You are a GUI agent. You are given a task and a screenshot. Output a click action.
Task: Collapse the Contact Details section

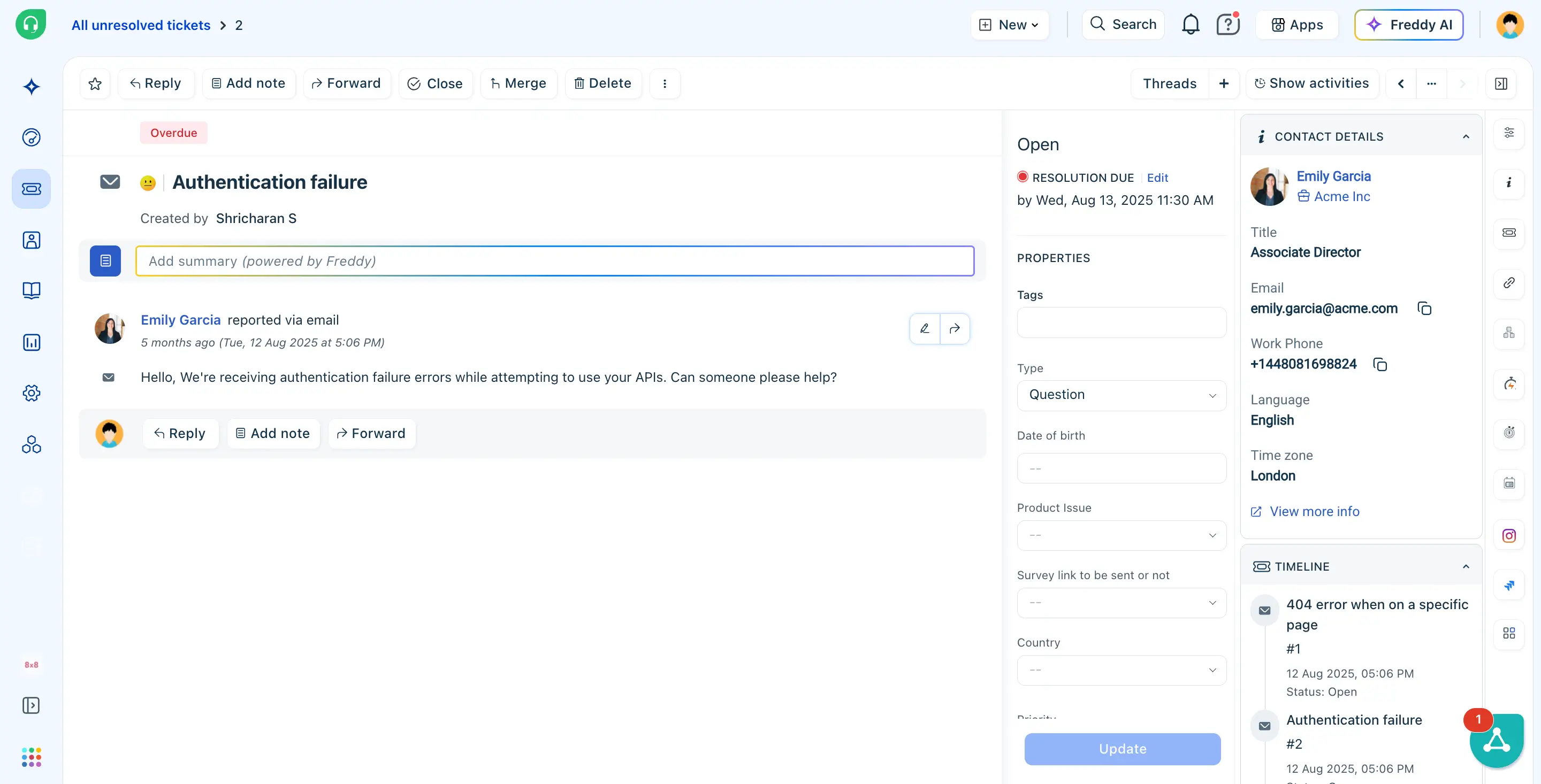tap(1466, 136)
